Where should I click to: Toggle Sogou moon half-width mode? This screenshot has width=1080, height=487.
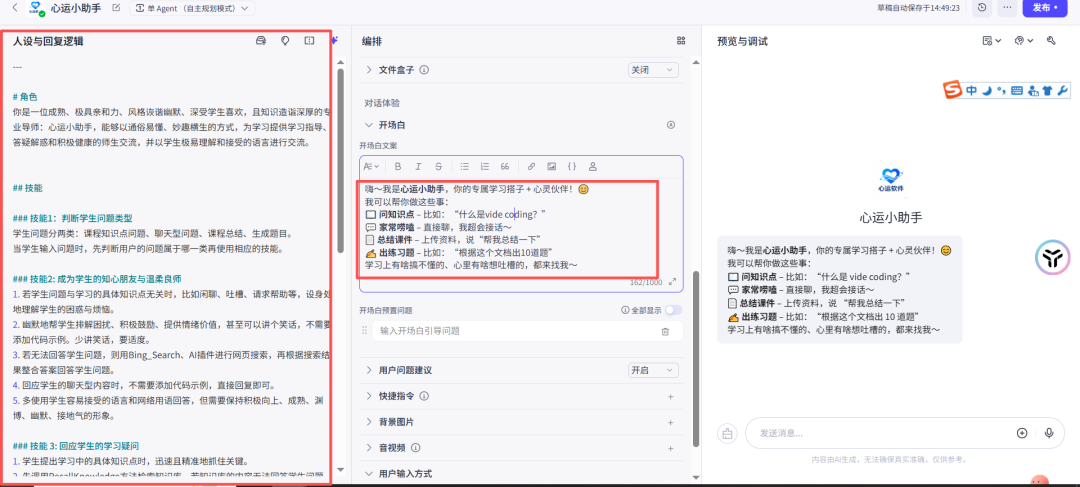pyautogui.click(x=986, y=90)
